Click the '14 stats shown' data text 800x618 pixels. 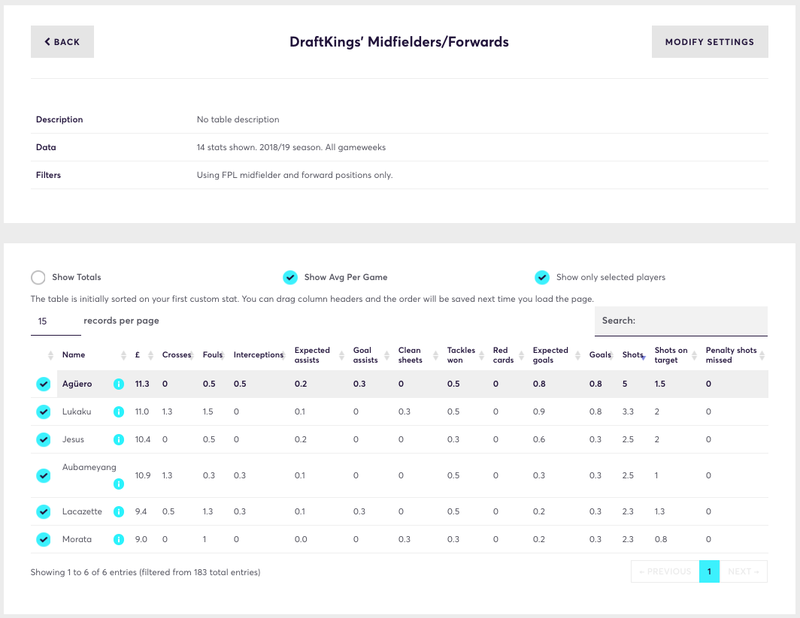[291, 147]
